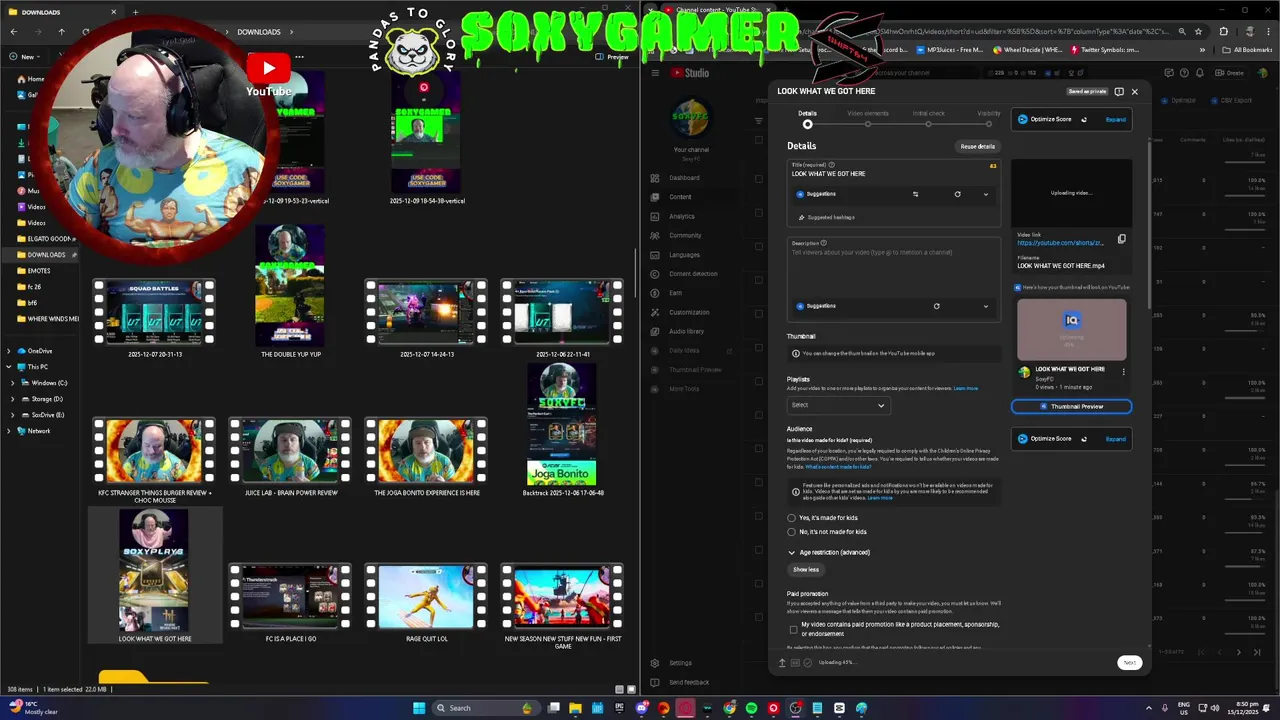This screenshot has width=1280, height=720.
Task: Click the Next button
Action: pyautogui.click(x=1129, y=662)
